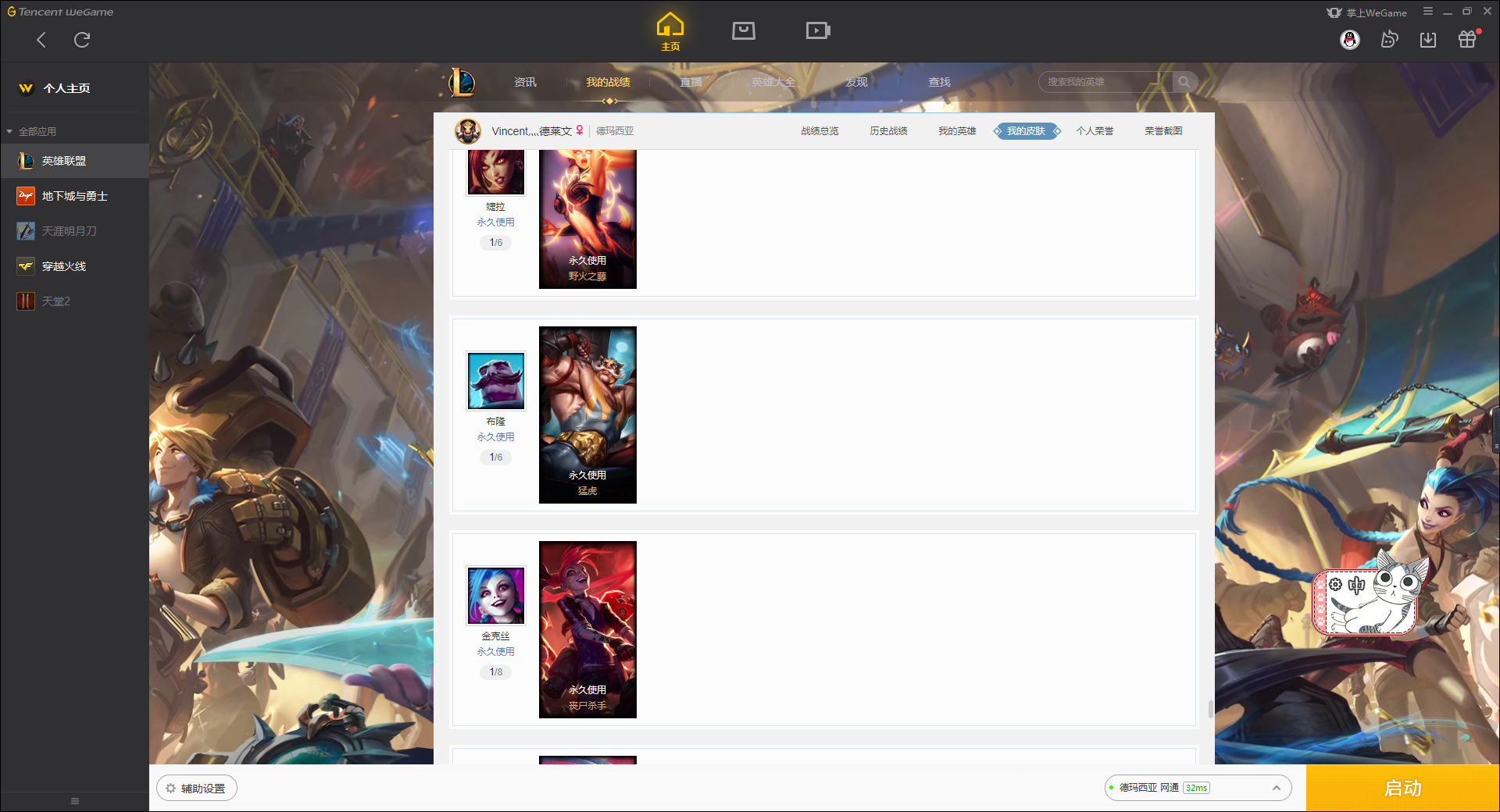Open the 资讯 tab

pyautogui.click(x=525, y=82)
